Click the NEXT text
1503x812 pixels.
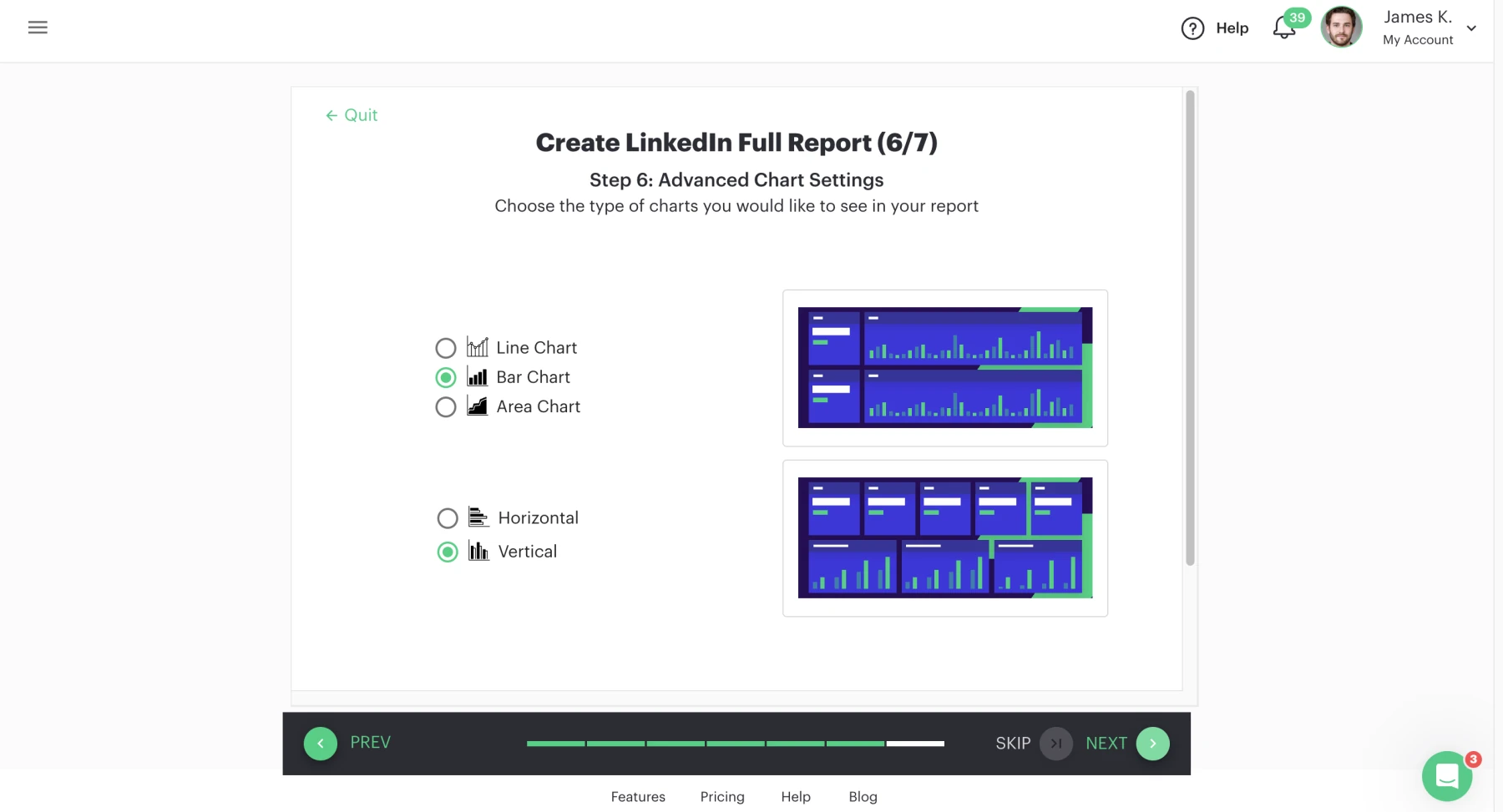(x=1106, y=744)
